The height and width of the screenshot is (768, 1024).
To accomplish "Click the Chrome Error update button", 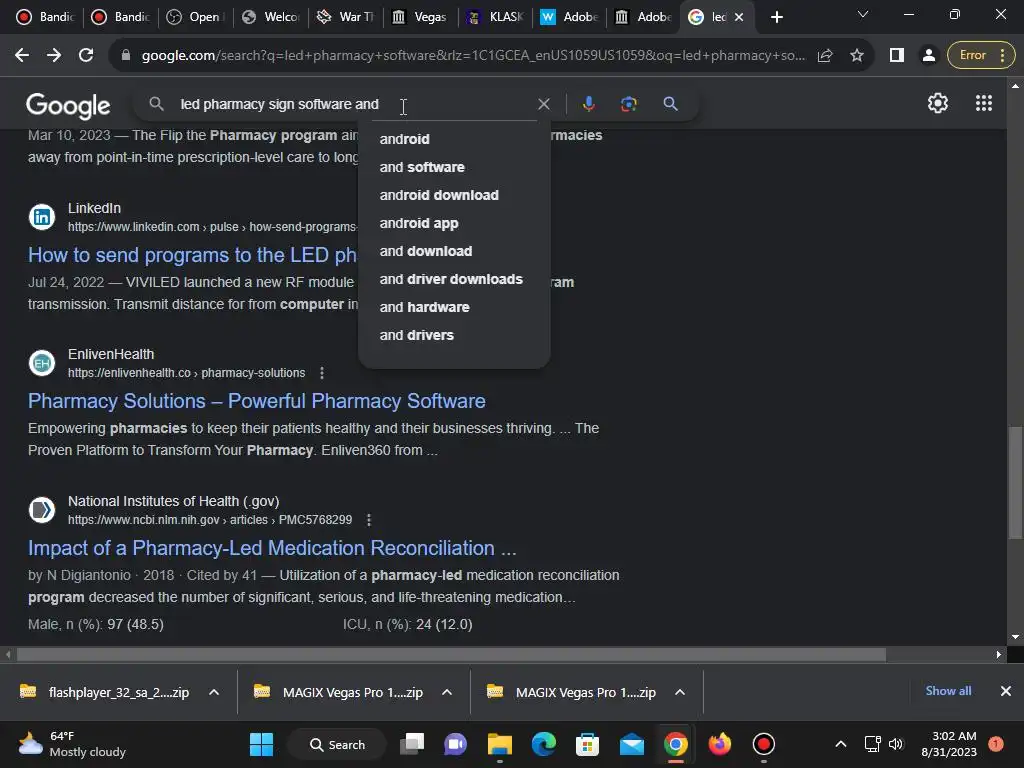I will click(x=981, y=56).
